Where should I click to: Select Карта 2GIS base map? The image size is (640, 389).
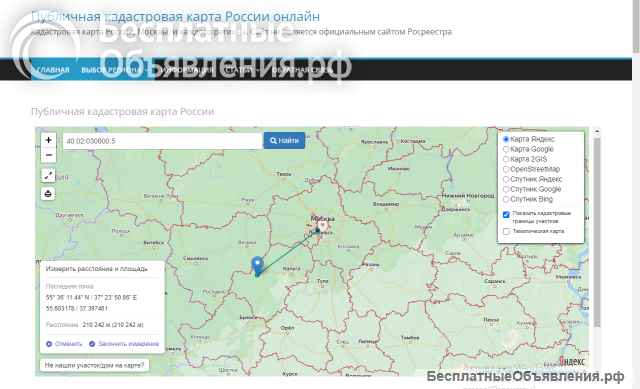[x=506, y=159]
